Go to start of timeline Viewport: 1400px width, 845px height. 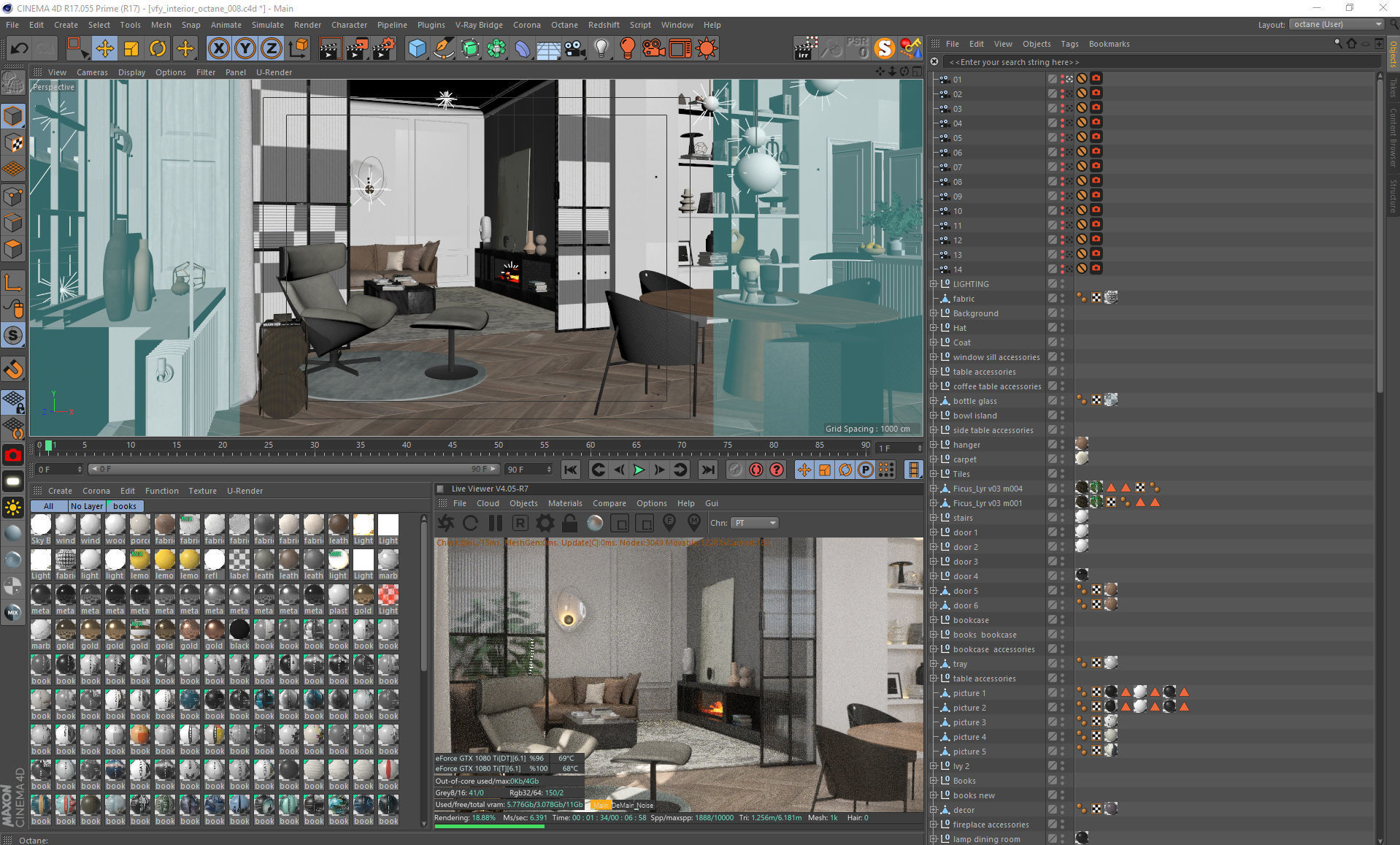[x=571, y=470]
